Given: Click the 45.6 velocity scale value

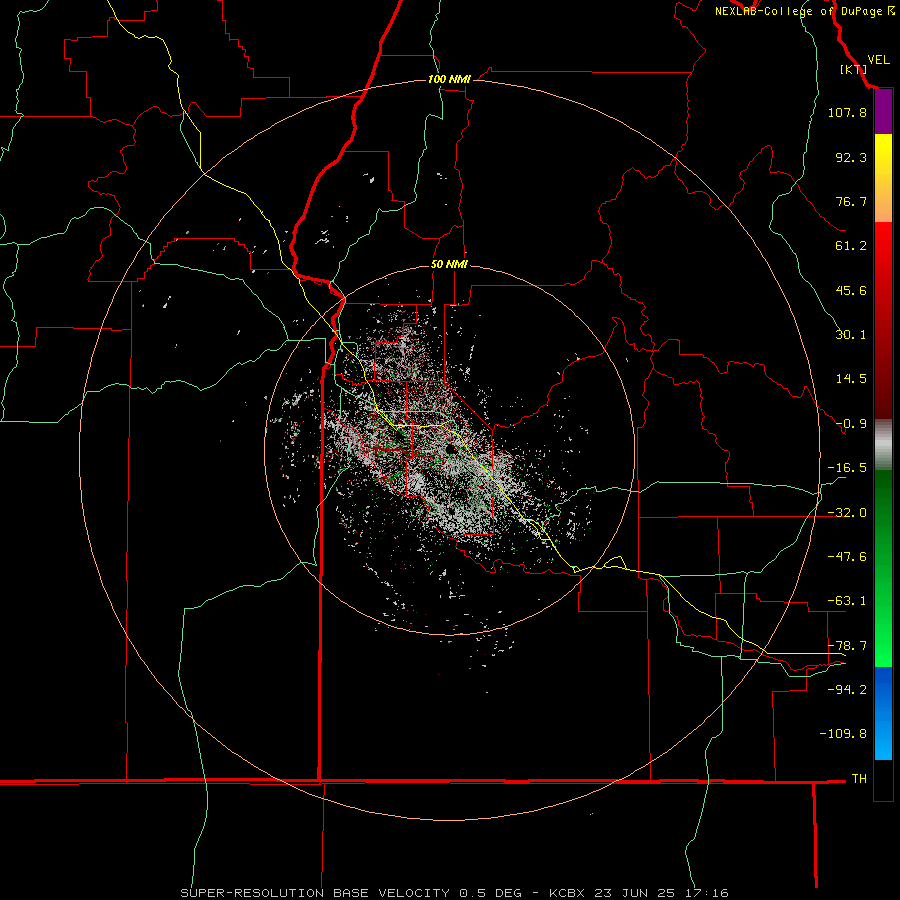Looking at the screenshot, I should coord(851,290).
